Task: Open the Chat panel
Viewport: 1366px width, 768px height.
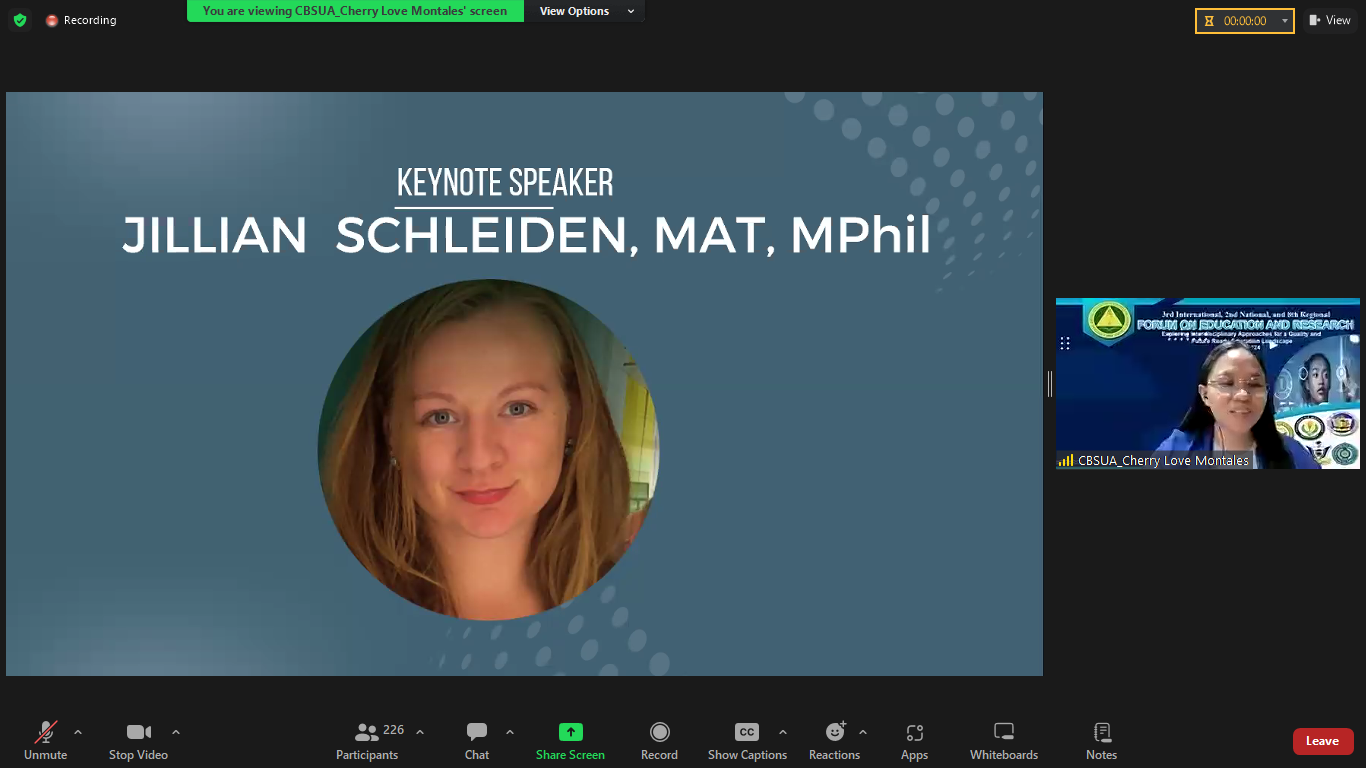Action: click(x=477, y=741)
